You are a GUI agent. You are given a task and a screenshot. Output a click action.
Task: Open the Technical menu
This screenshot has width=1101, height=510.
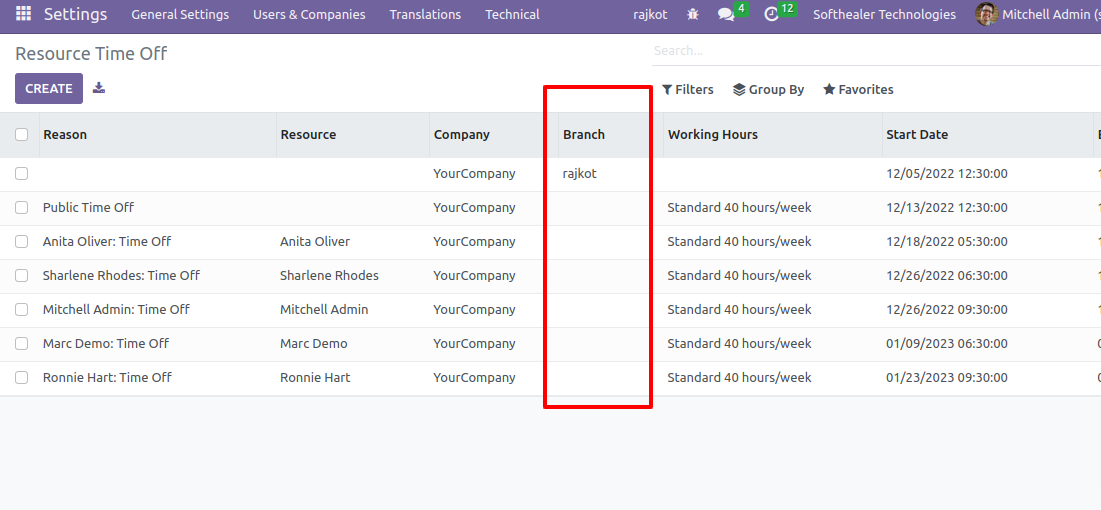click(x=513, y=15)
